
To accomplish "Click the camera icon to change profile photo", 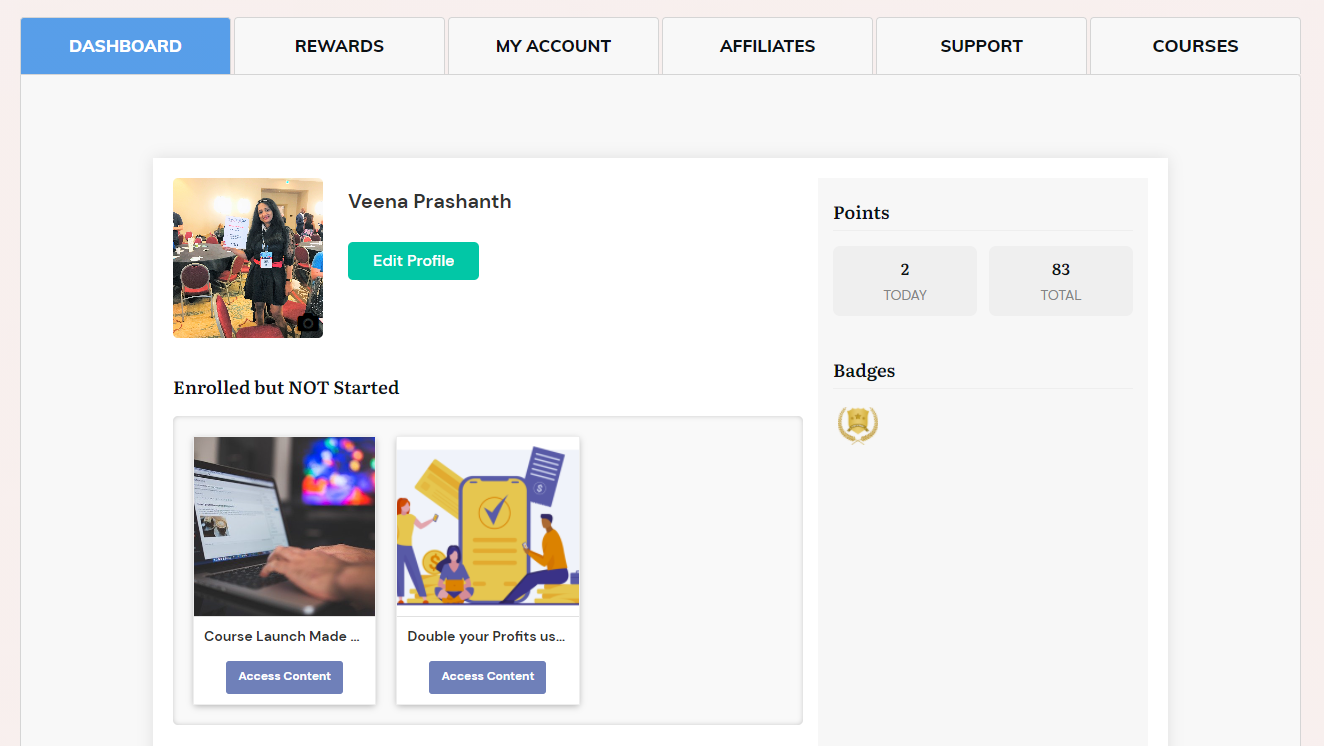I will pos(308,322).
